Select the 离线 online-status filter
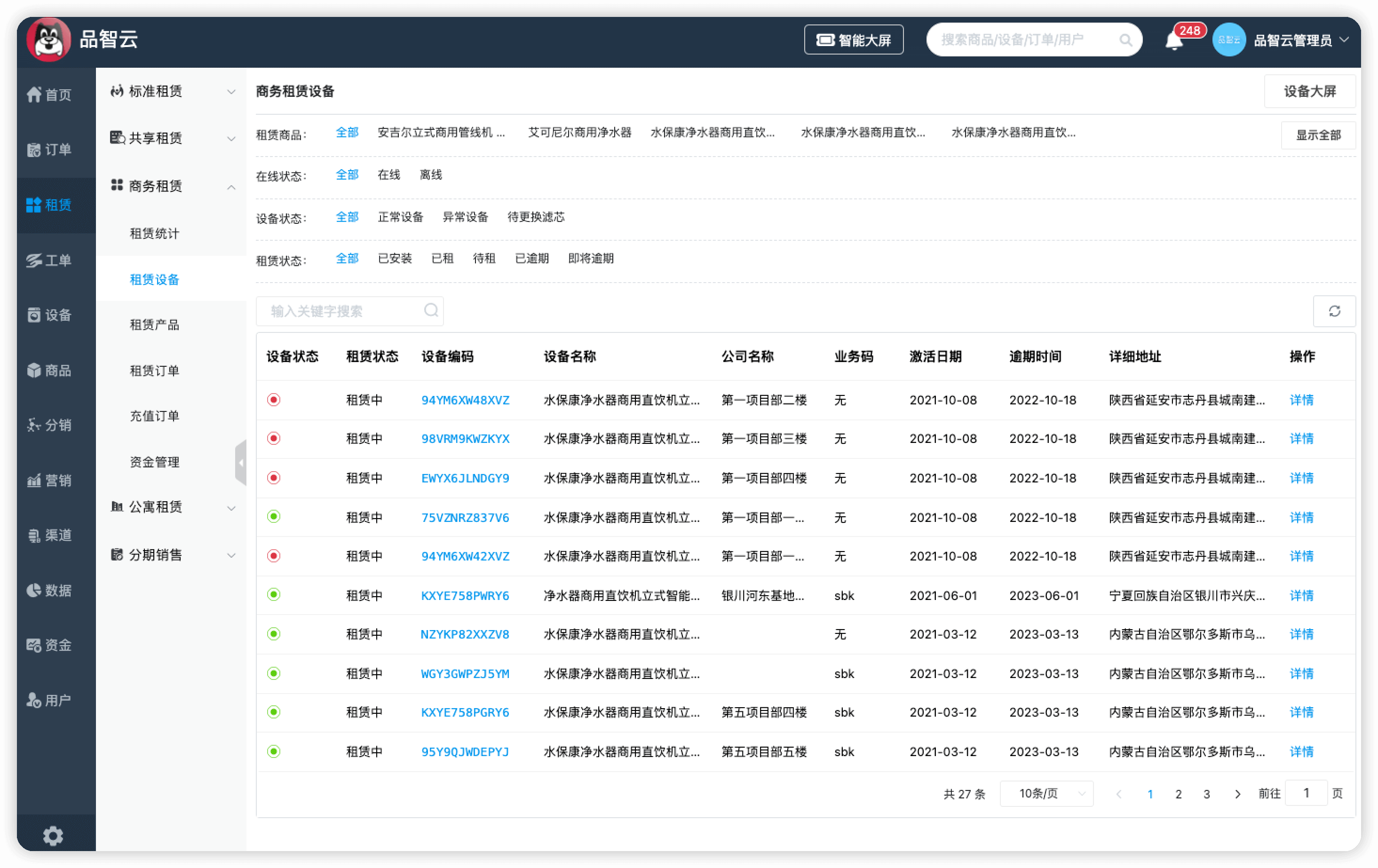Image resolution: width=1378 pixels, height=868 pixels. coord(430,174)
